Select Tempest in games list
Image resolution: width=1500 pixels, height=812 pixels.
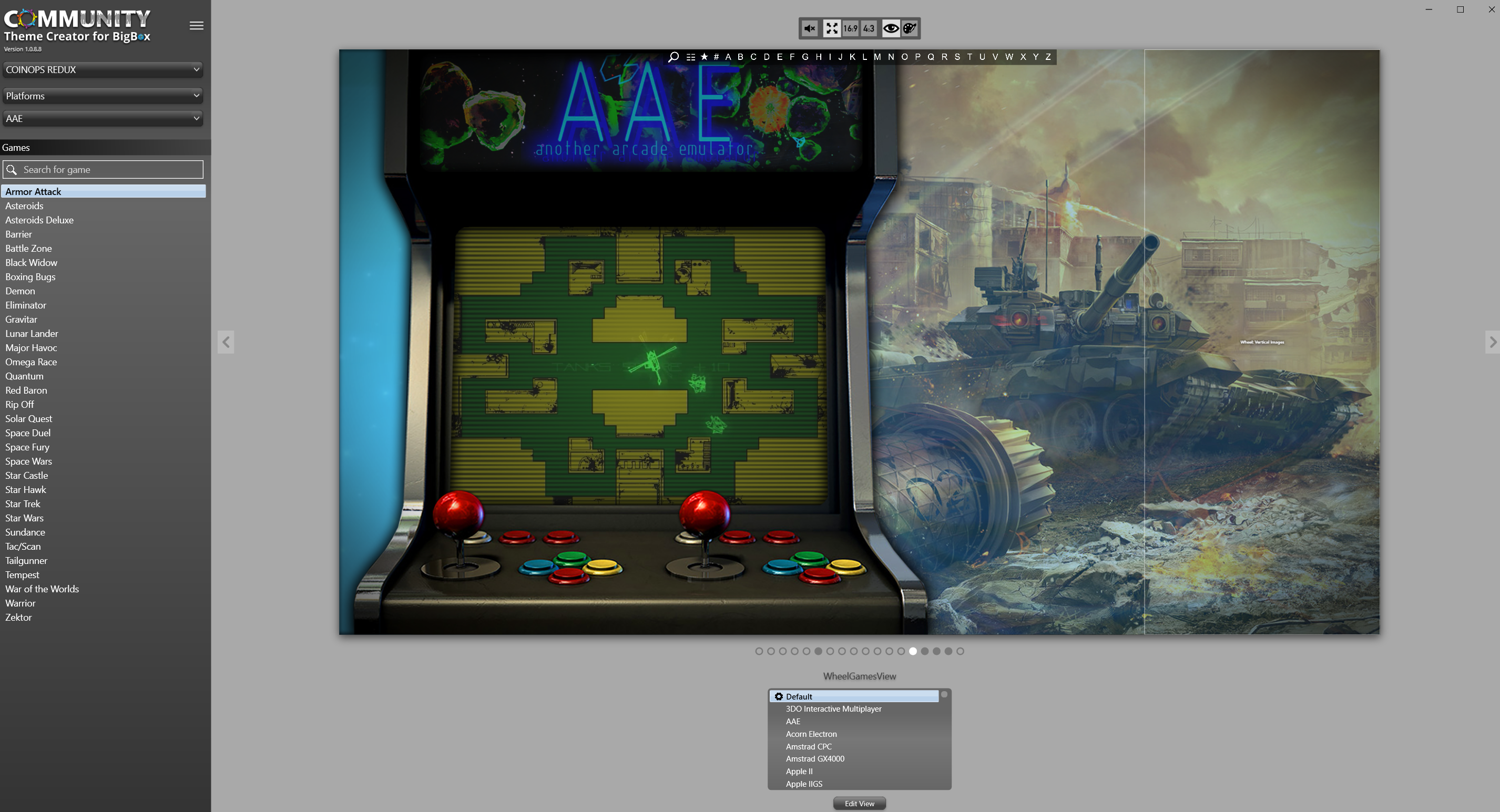(104, 574)
